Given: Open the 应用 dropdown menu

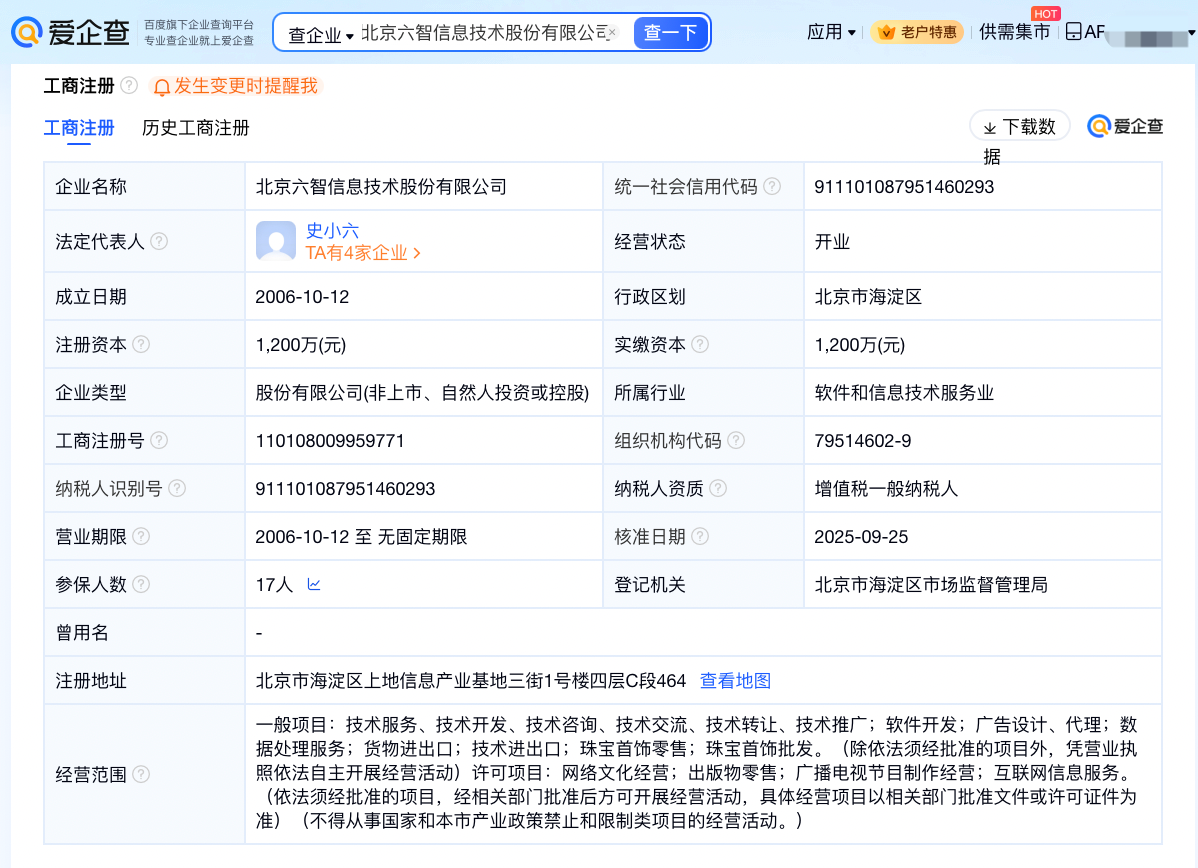Looking at the screenshot, I should point(831,32).
